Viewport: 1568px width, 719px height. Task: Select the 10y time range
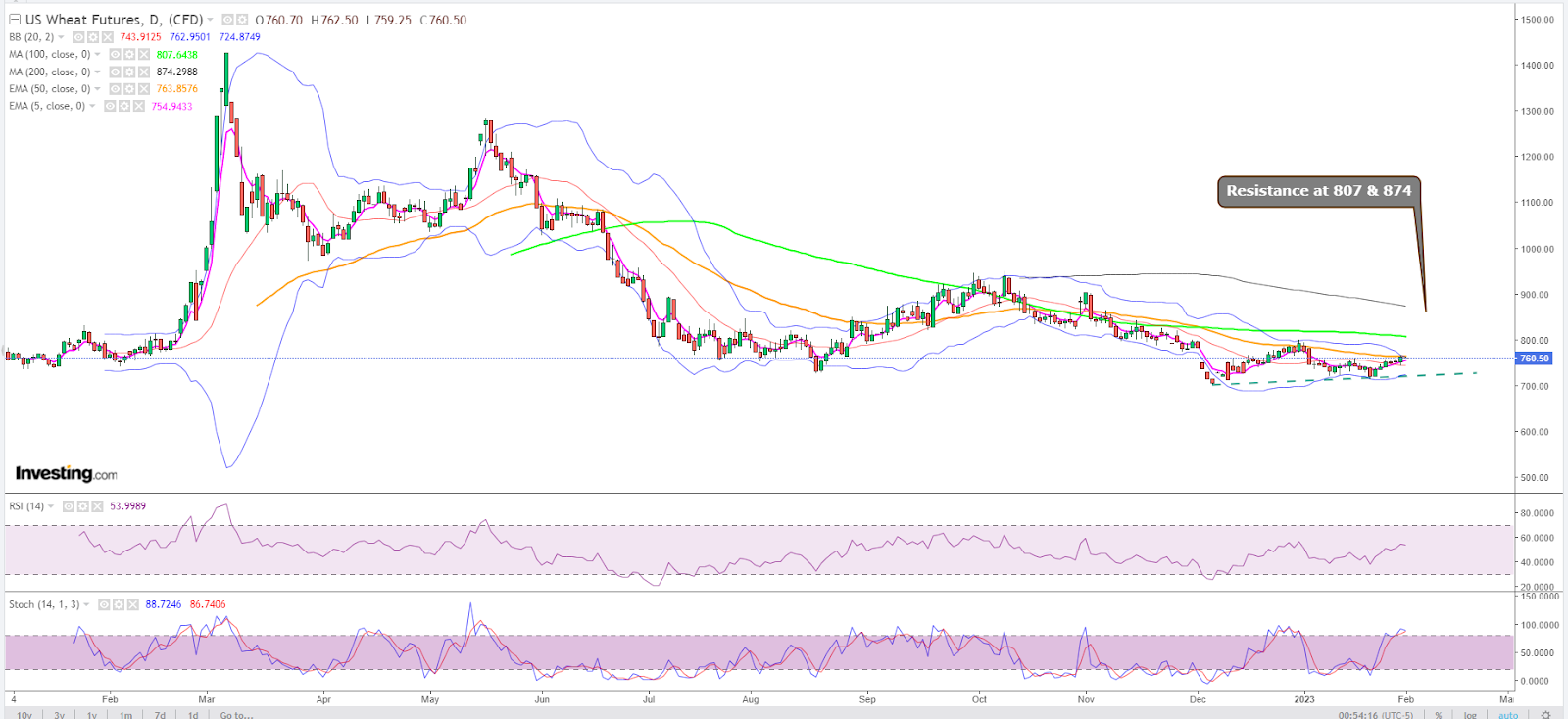(x=24, y=714)
